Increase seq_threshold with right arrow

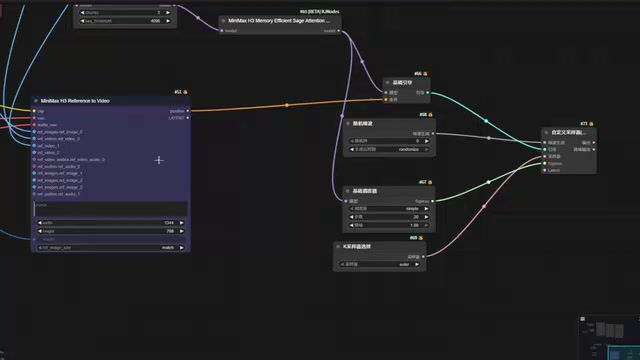coord(168,21)
